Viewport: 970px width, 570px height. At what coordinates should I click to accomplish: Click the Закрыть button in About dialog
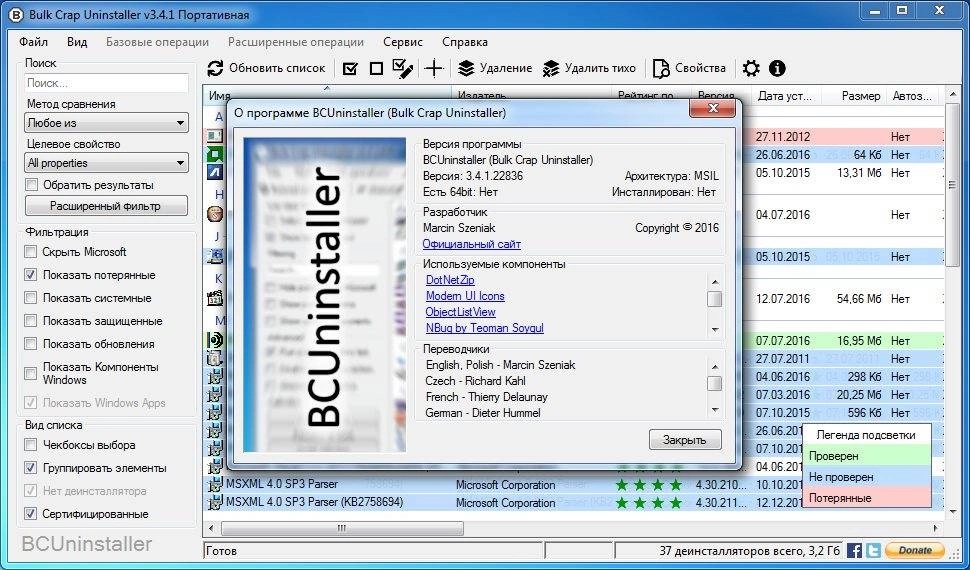(685, 439)
